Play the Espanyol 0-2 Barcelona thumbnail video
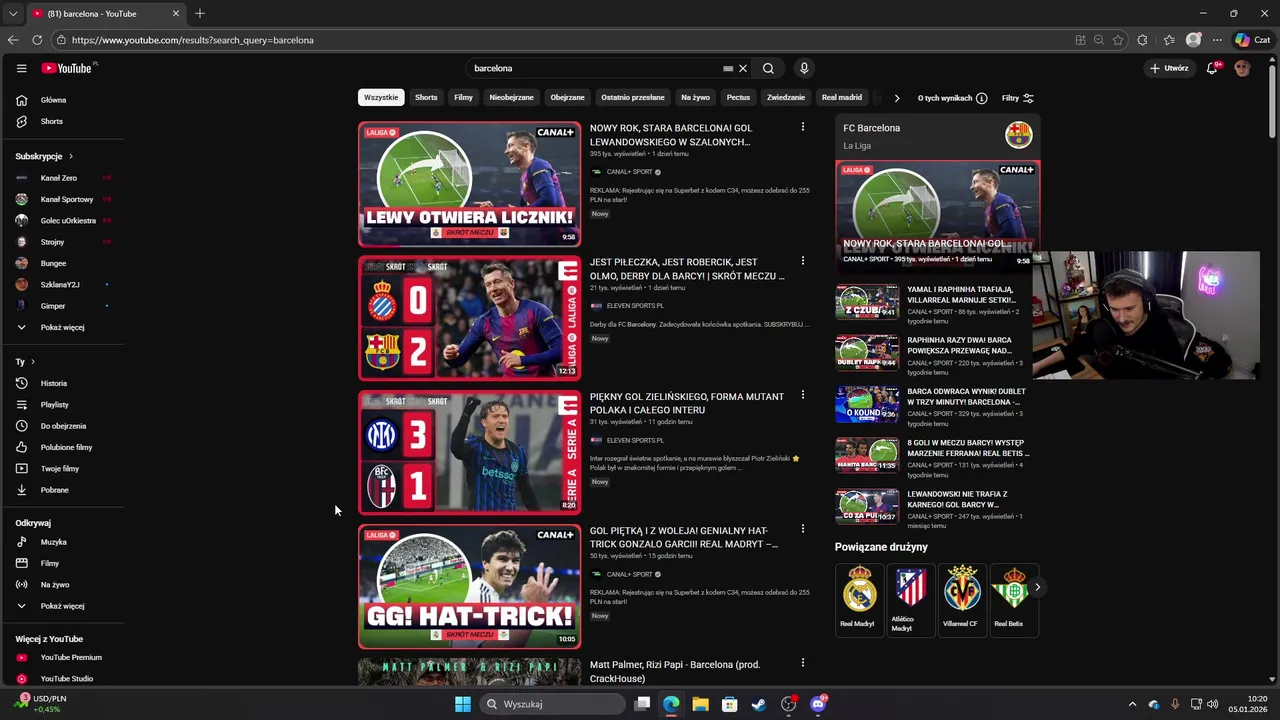 click(x=469, y=318)
